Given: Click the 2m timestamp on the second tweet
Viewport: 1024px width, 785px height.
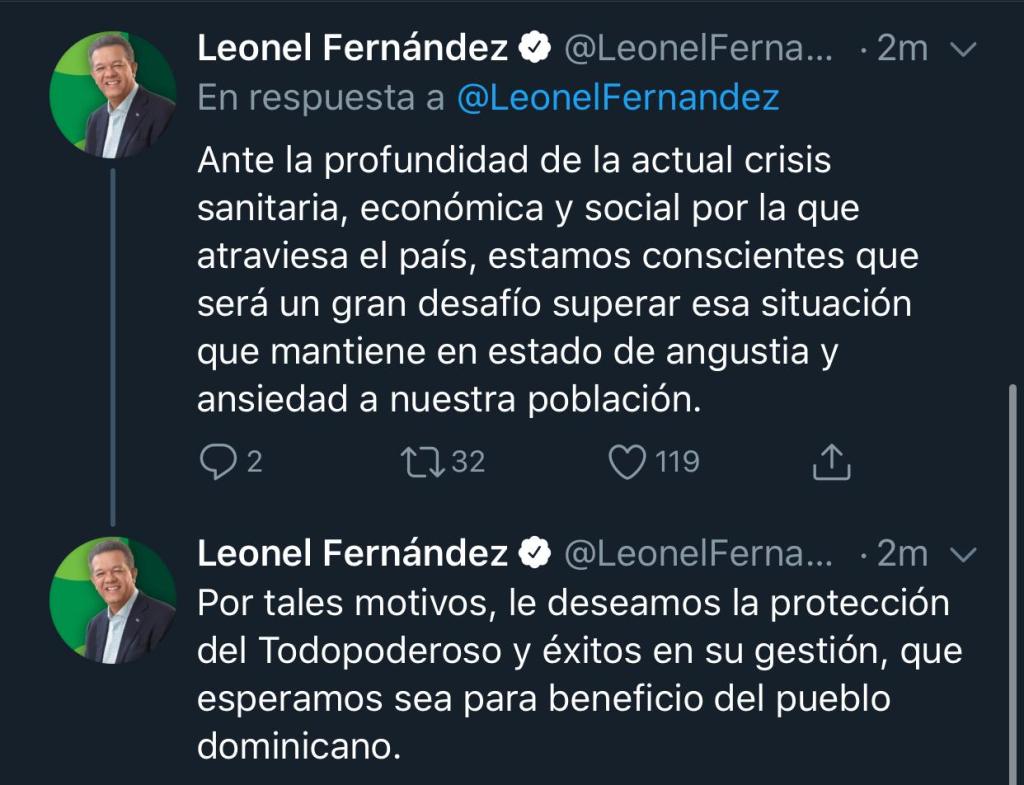Looking at the screenshot, I should coord(902,553).
